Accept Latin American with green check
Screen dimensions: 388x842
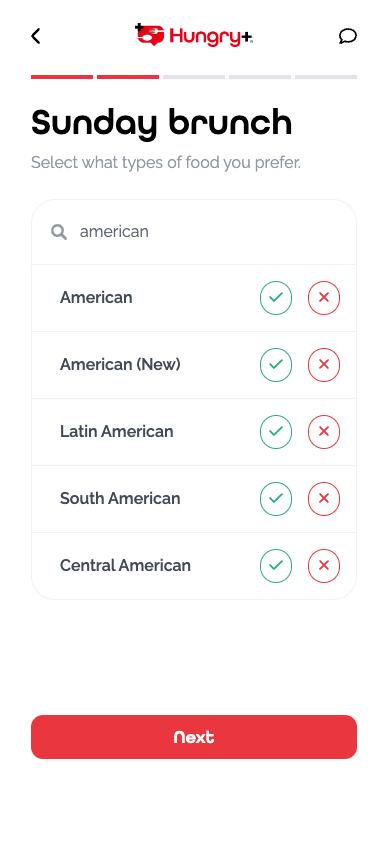point(276,432)
